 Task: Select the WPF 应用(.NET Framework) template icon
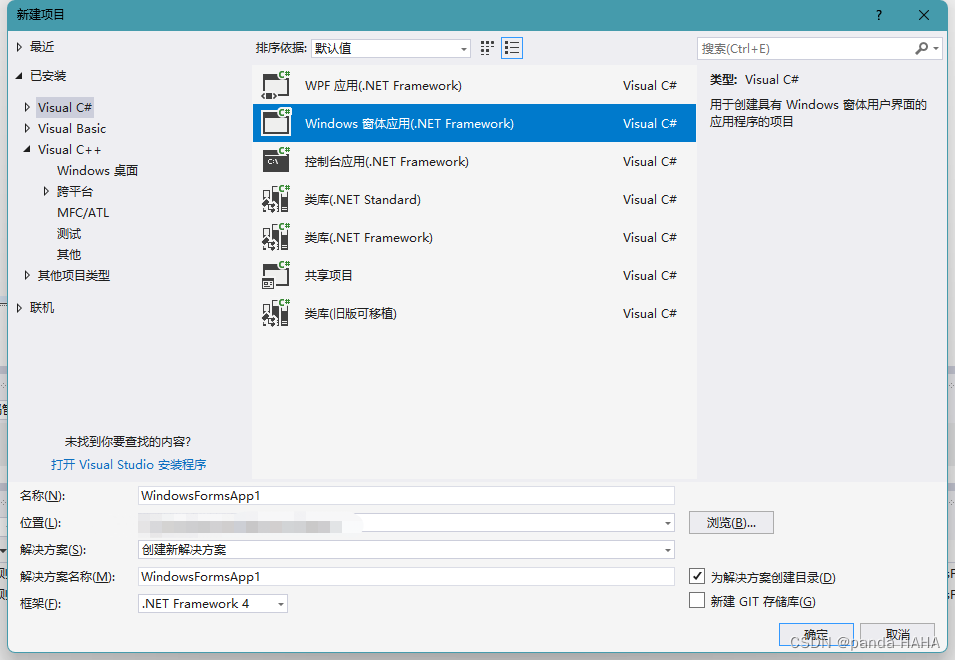tap(275, 85)
